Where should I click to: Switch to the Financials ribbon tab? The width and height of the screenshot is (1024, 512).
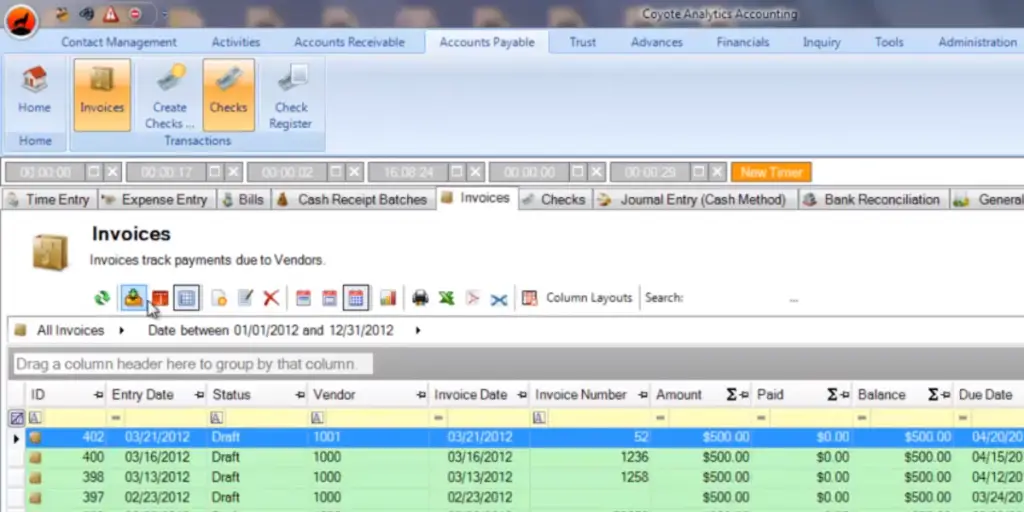pyautogui.click(x=743, y=42)
